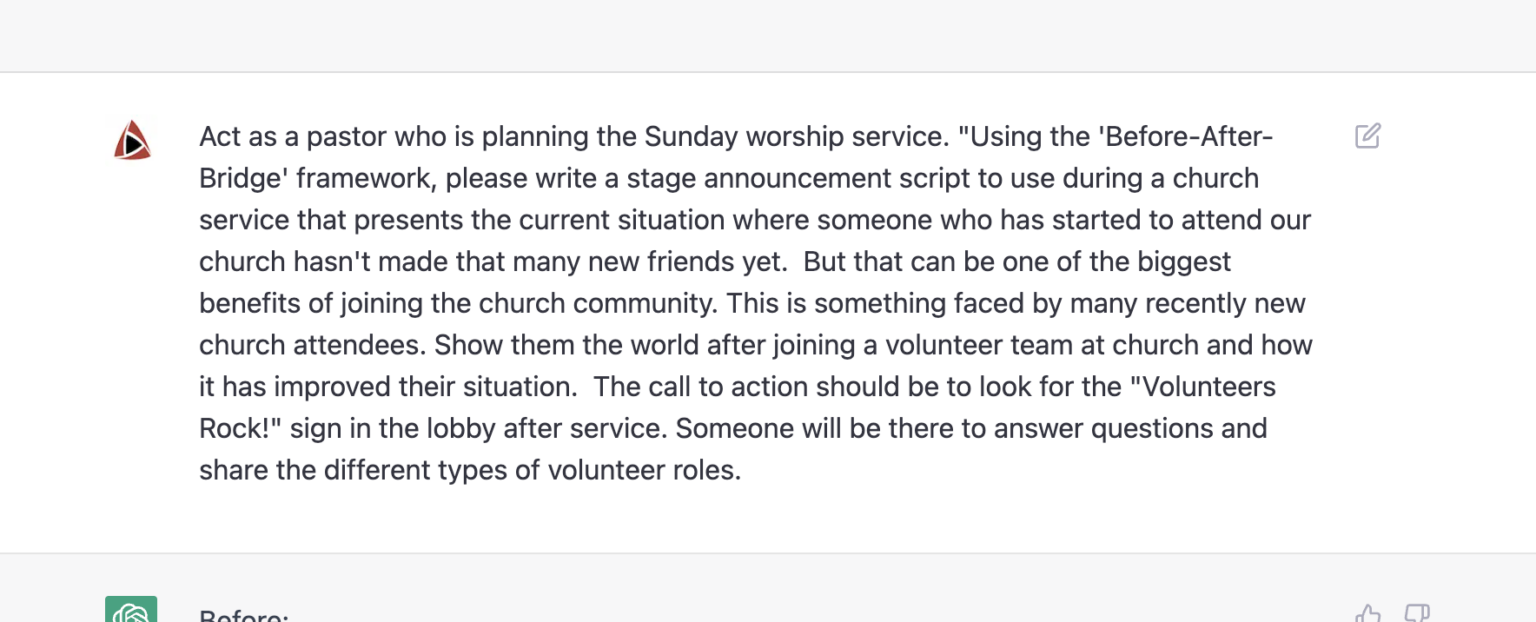Give the response a thumbs down
Screen dimensions: 1536x622
[x=1416, y=615]
